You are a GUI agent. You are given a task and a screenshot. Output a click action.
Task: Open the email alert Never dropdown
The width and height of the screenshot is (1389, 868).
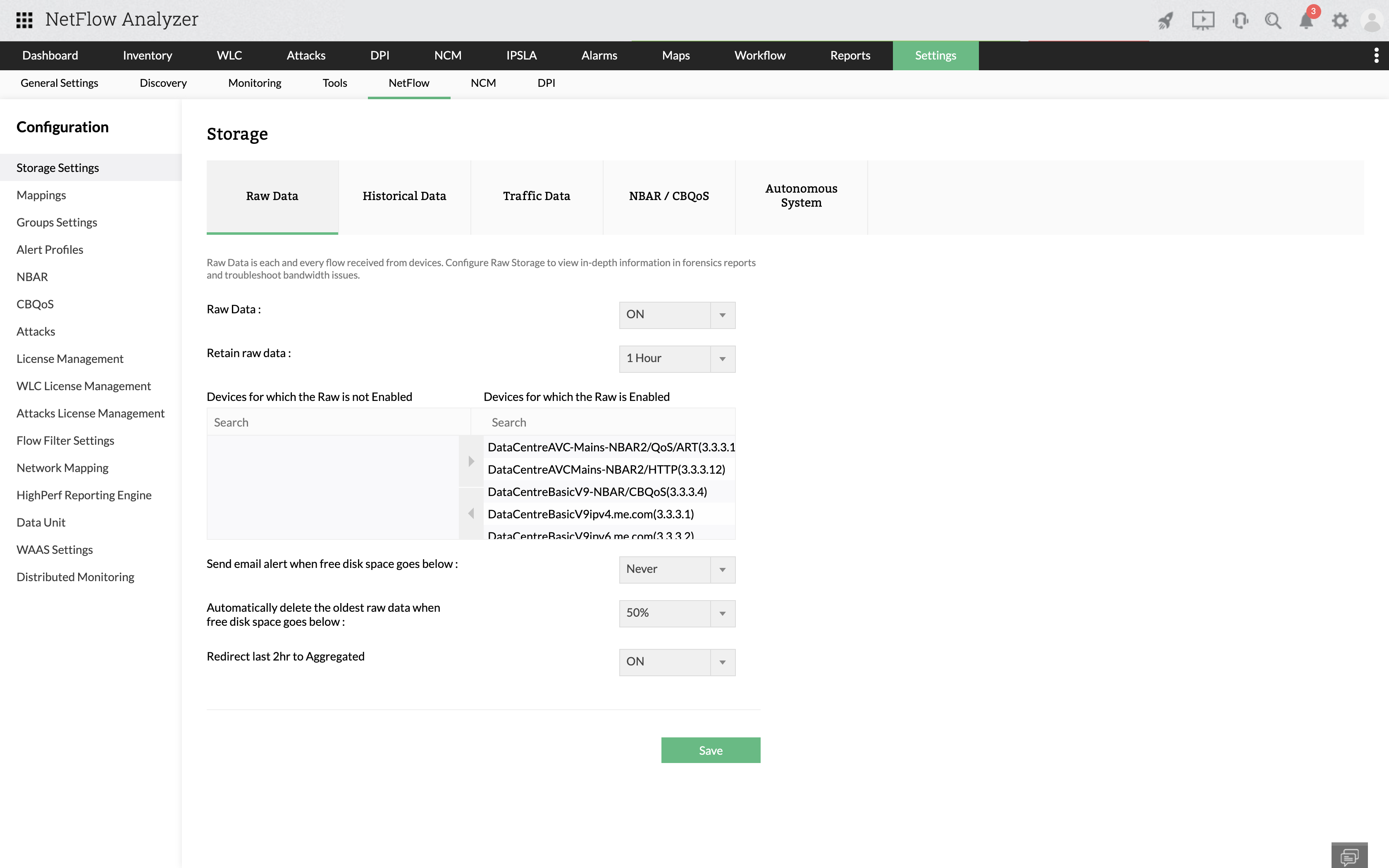[x=677, y=570]
